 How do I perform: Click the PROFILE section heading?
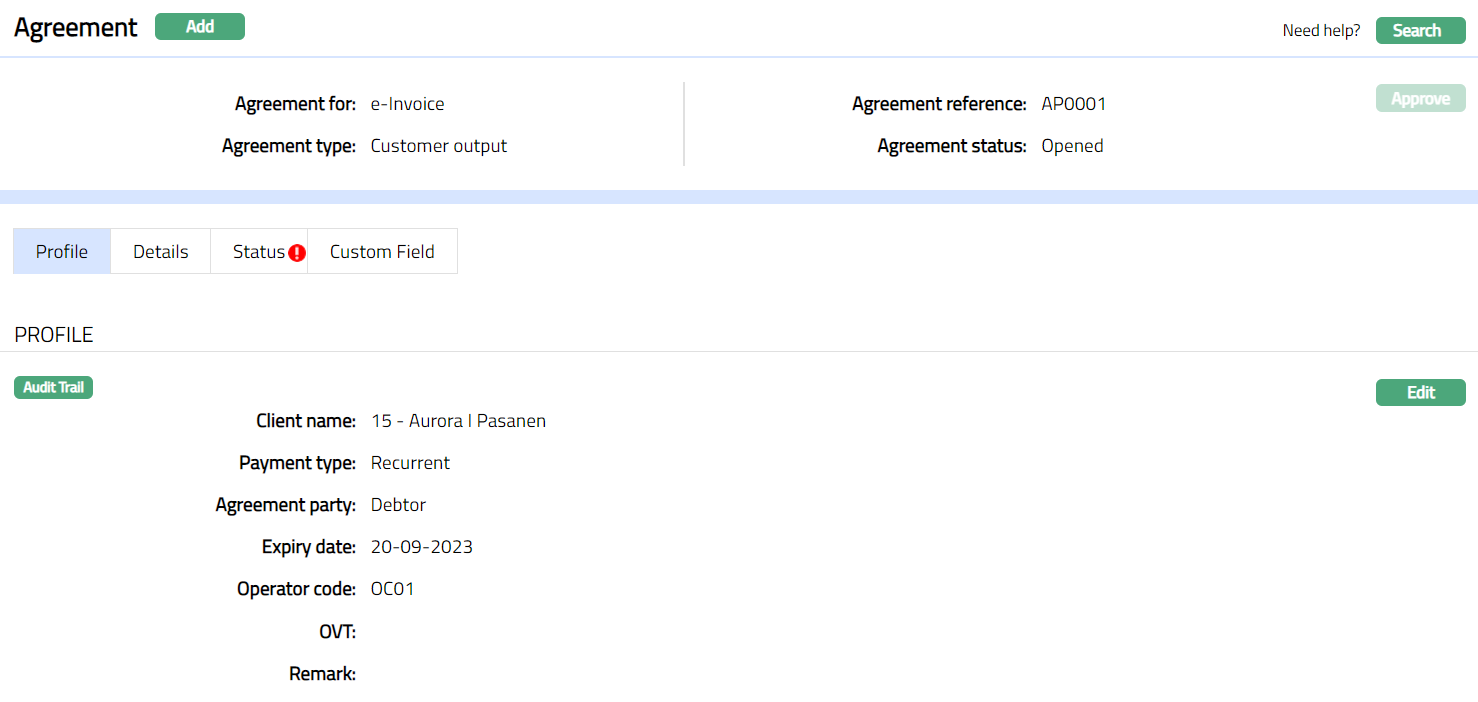pos(54,335)
